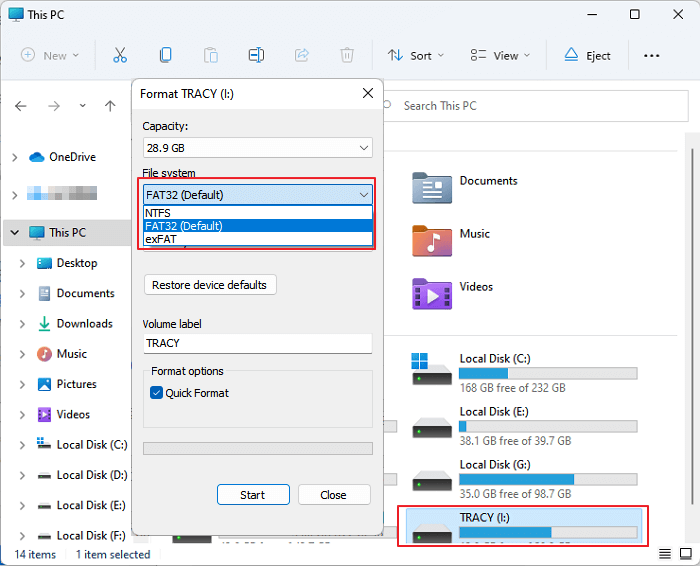Open the Sort menu
The image size is (700, 566).
pyautogui.click(x=415, y=55)
